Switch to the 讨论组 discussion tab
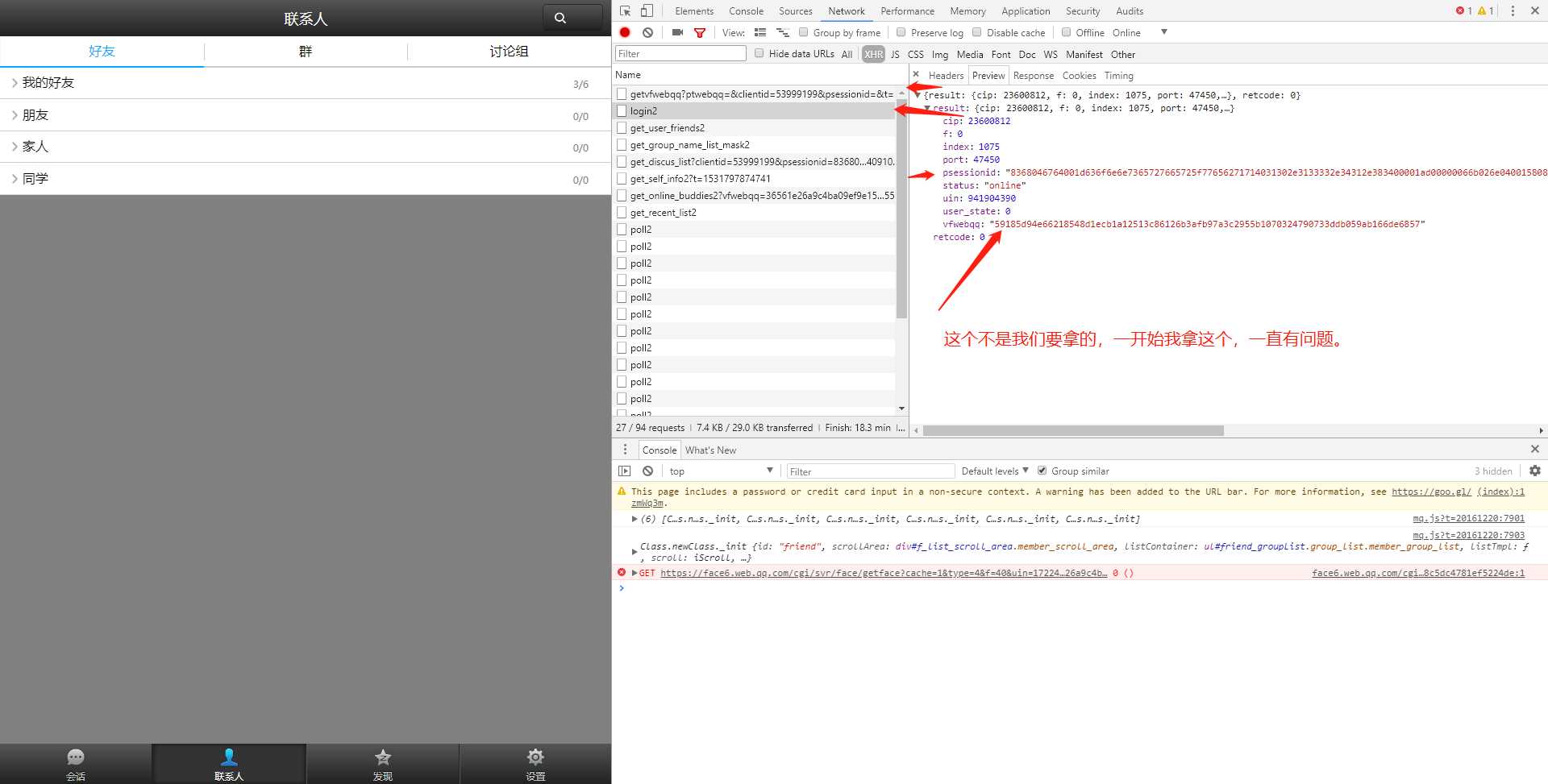This screenshot has height=784, width=1548. pos(509,52)
